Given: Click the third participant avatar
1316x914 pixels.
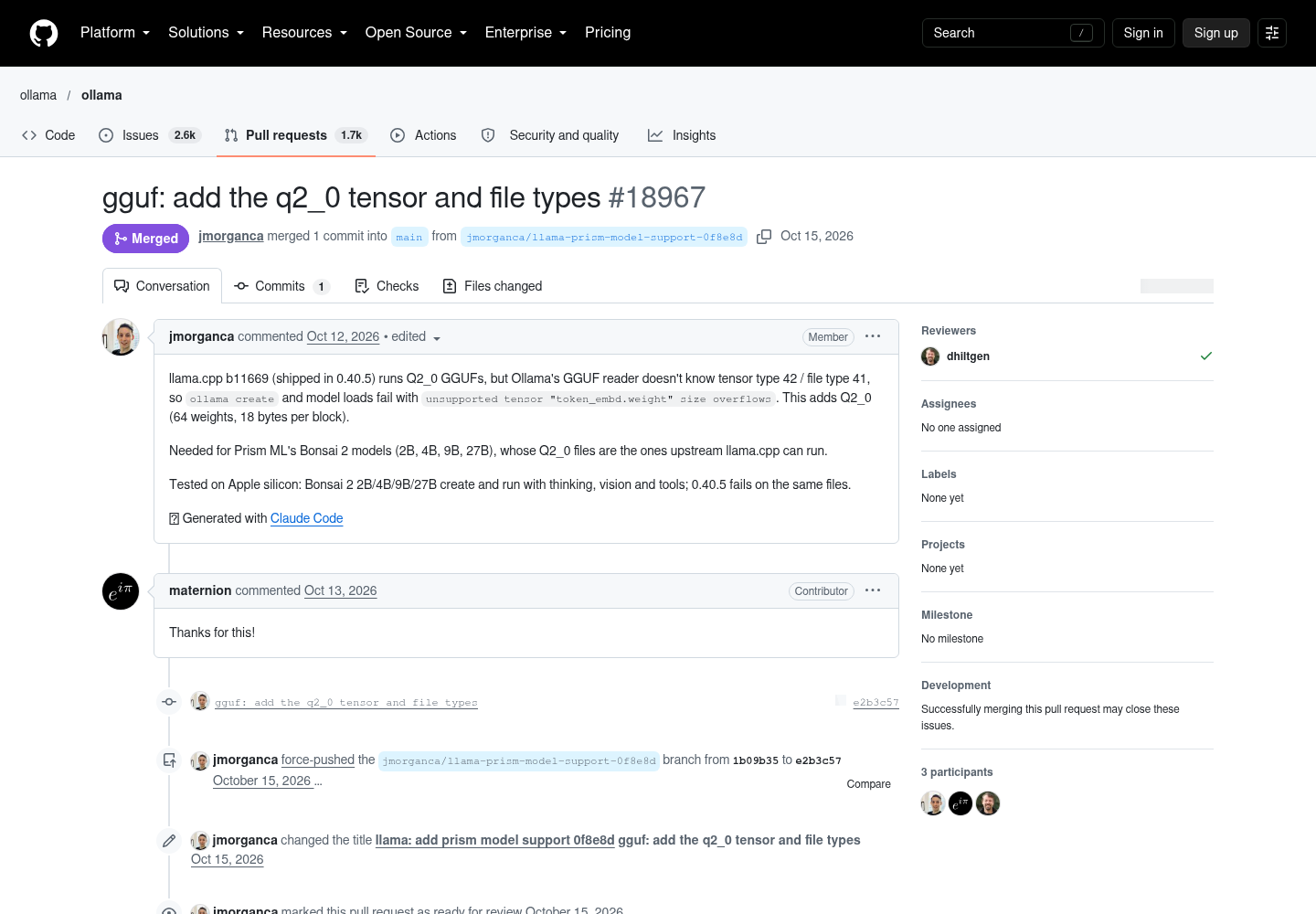Looking at the screenshot, I should click(x=988, y=803).
